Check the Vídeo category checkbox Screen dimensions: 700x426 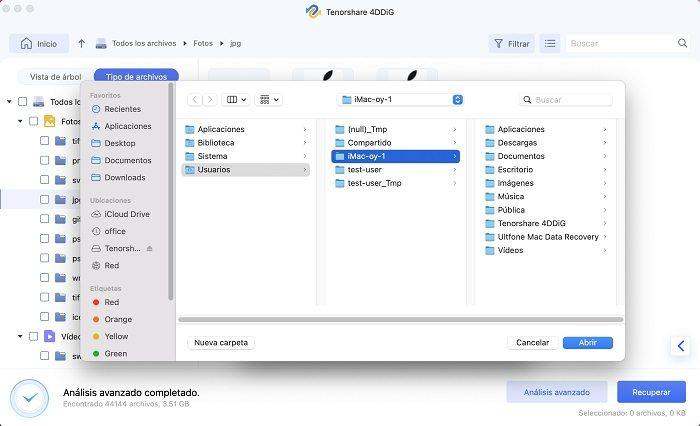33,336
